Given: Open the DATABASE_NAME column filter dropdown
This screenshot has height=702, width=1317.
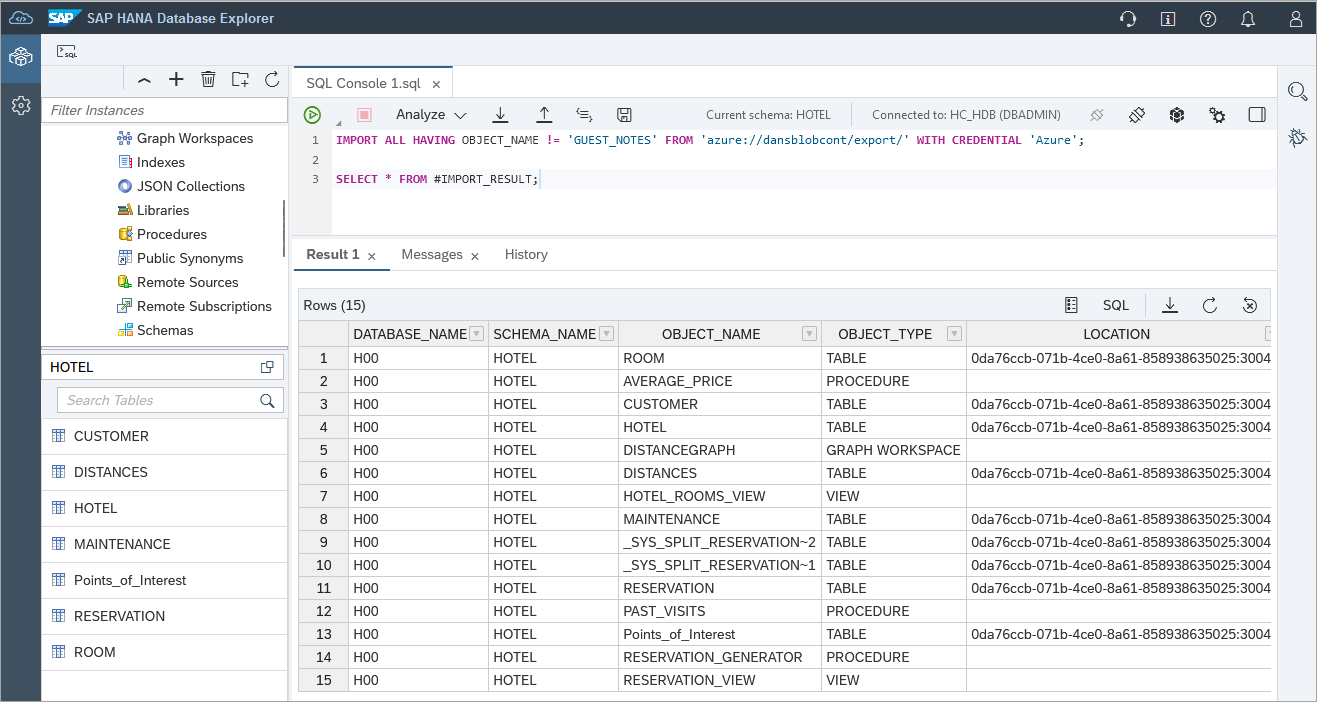Looking at the screenshot, I should (476, 334).
